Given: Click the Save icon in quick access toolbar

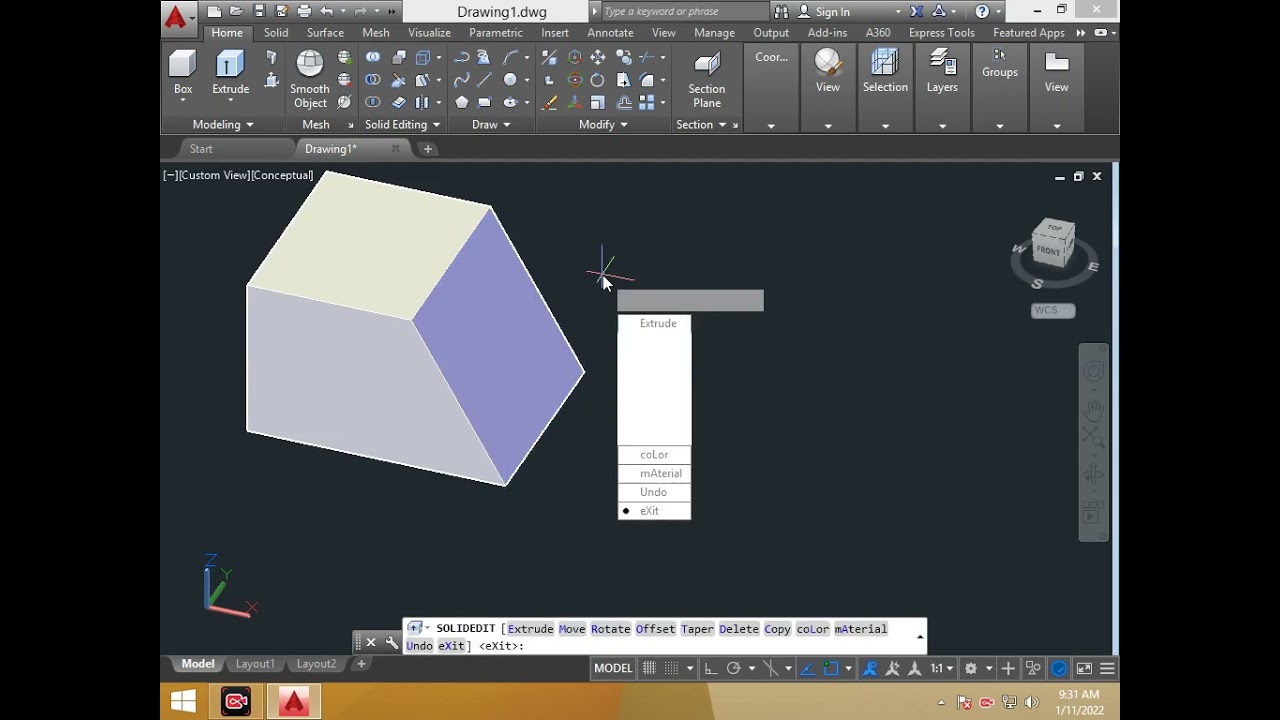Looking at the screenshot, I should (x=259, y=11).
